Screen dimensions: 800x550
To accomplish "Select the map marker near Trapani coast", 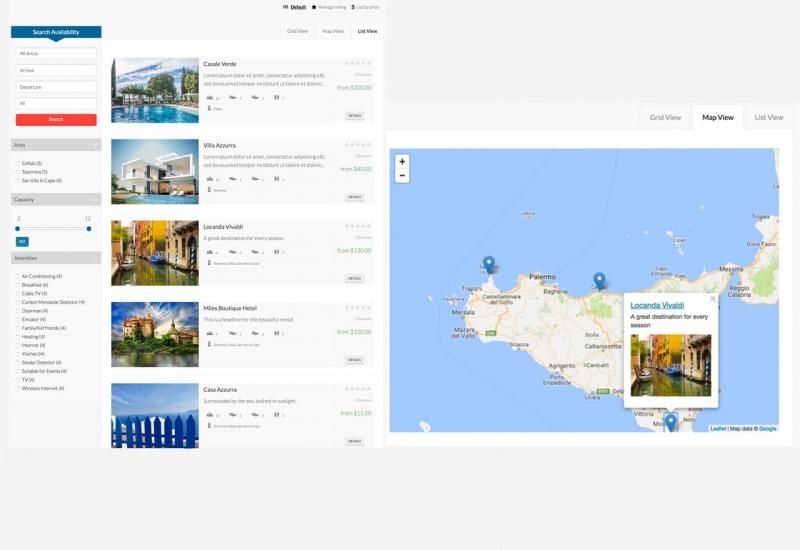I will pos(489,264).
